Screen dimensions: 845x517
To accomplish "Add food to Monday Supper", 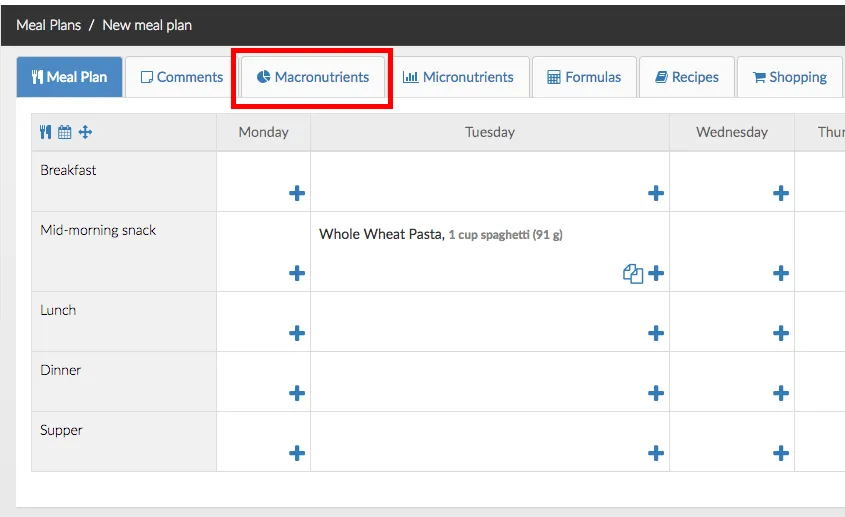I will coord(297,453).
